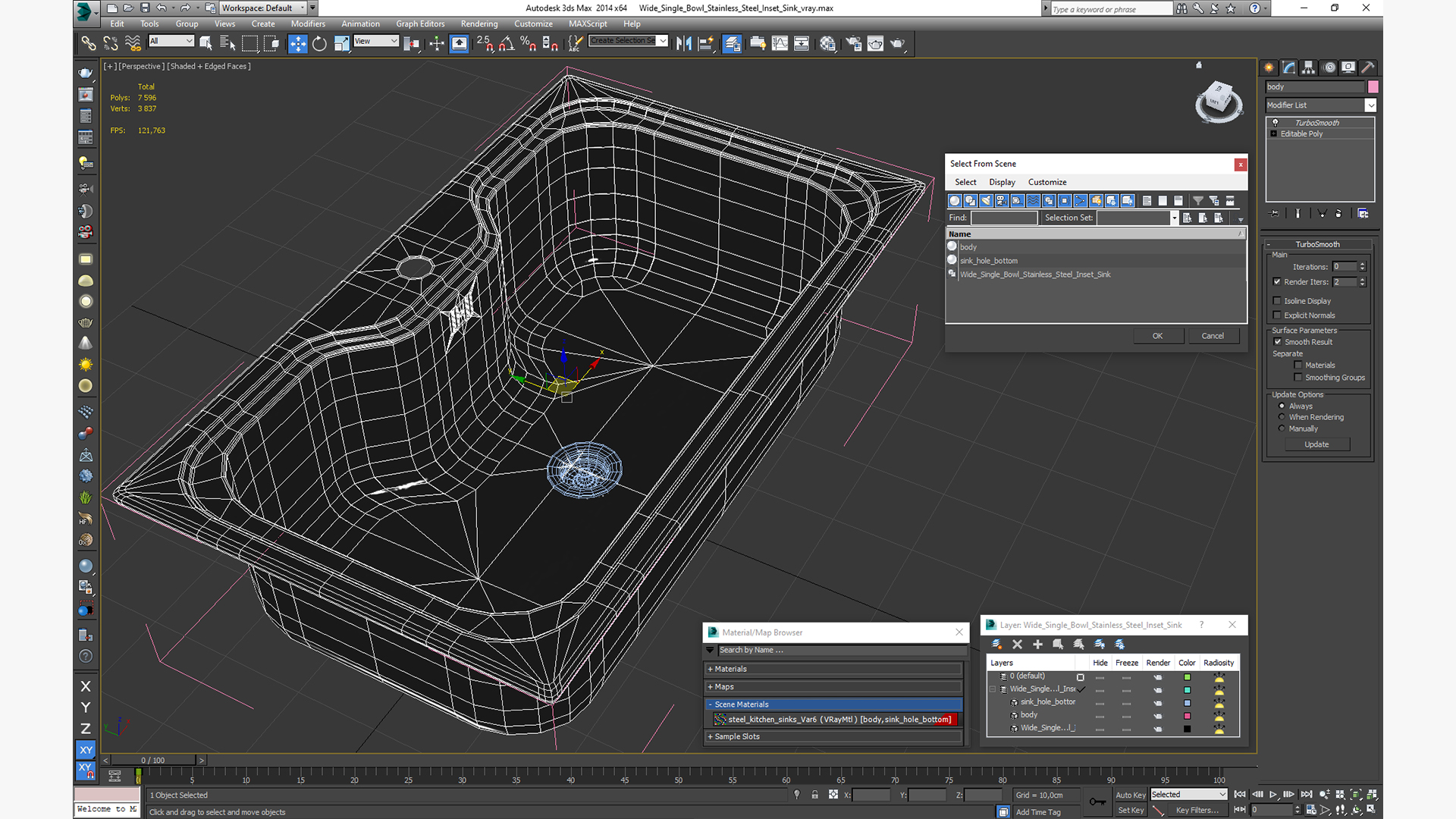Switch to the Hierarchy command panel
Screen dimensions: 1456x819
point(1308,67)
